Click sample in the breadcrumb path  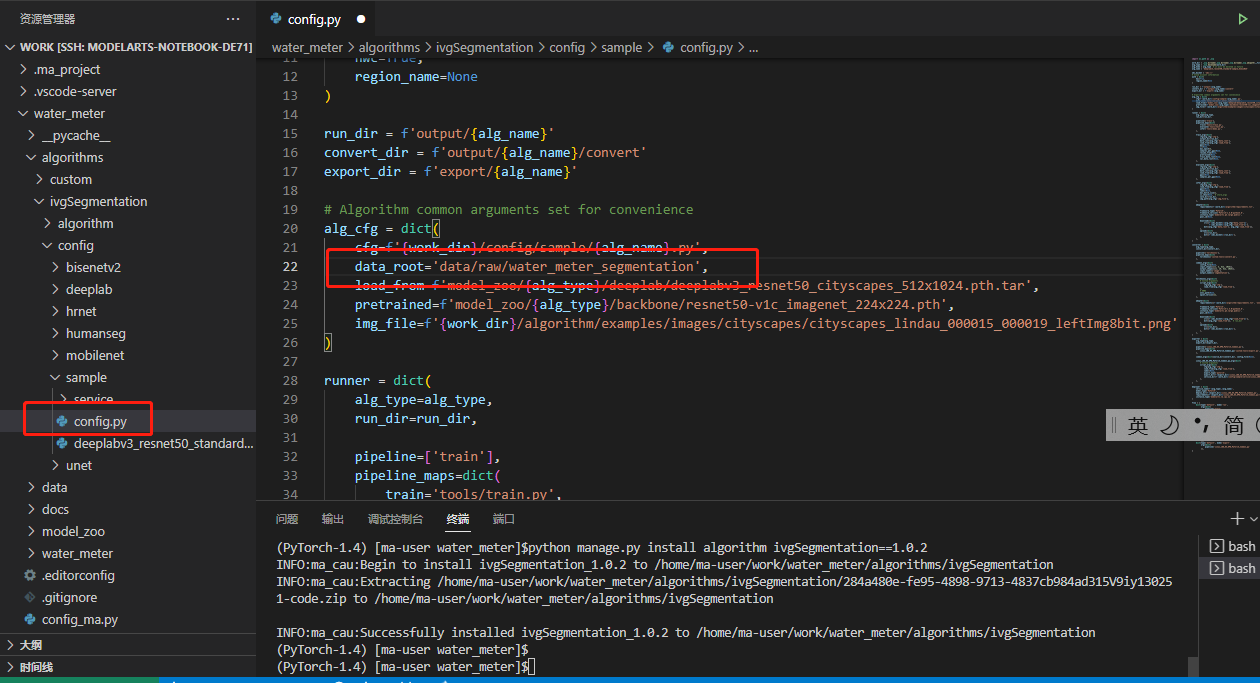[x=621, y=47]
